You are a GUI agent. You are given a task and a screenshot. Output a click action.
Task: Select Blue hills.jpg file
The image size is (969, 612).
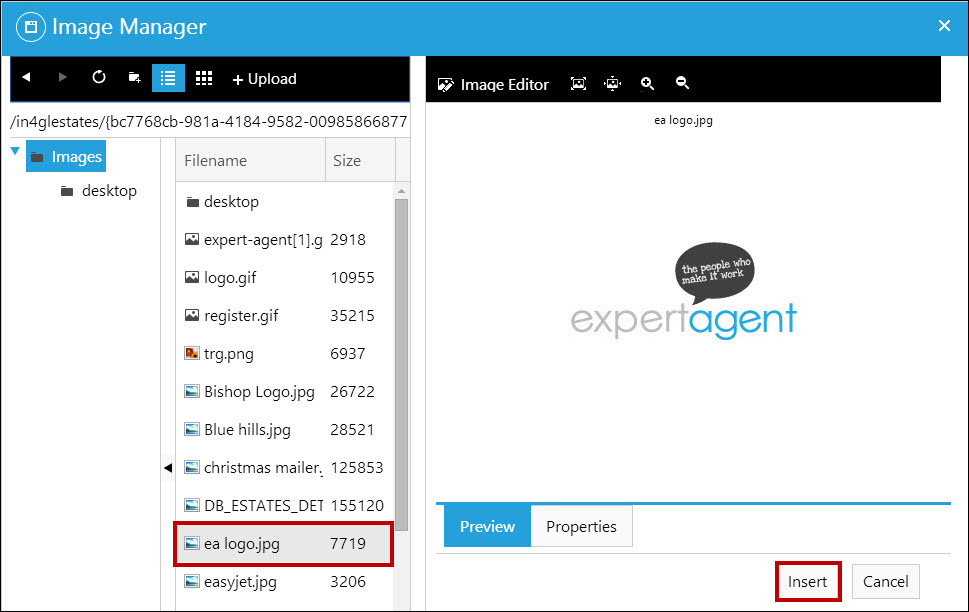[284, 430]
